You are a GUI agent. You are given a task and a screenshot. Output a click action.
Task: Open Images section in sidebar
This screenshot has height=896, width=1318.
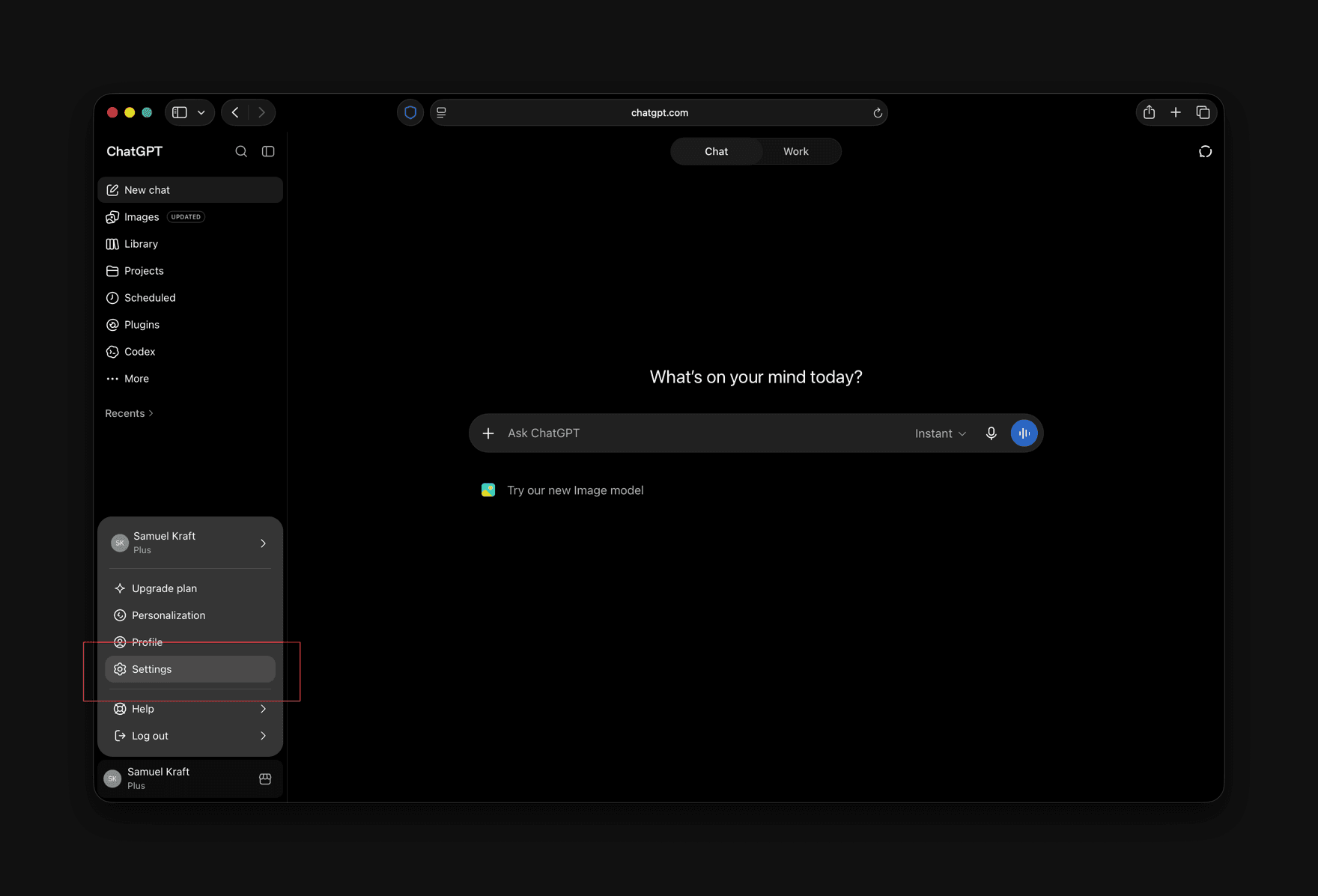click(190, 217)
